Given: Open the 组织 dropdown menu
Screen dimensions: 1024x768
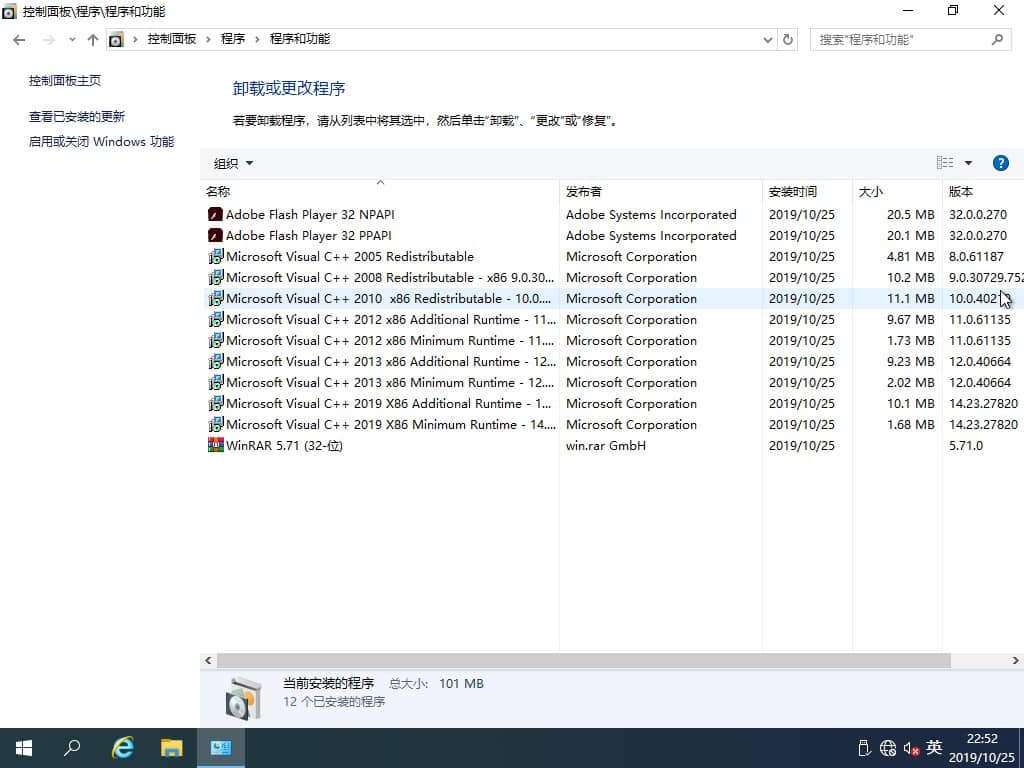Looking at the screenshot, I should click(233, 163).
